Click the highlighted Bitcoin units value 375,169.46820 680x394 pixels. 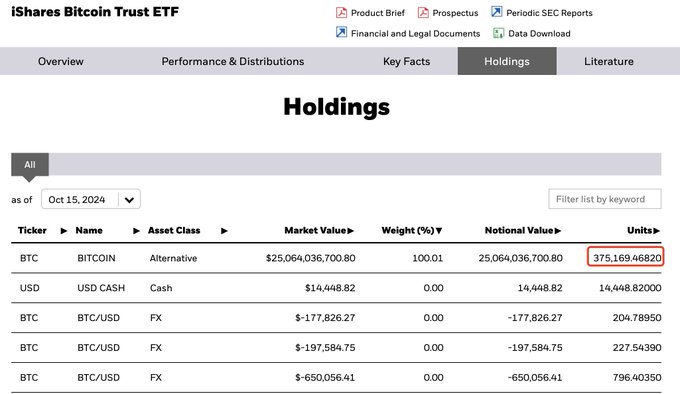click(x=625, y=257)
